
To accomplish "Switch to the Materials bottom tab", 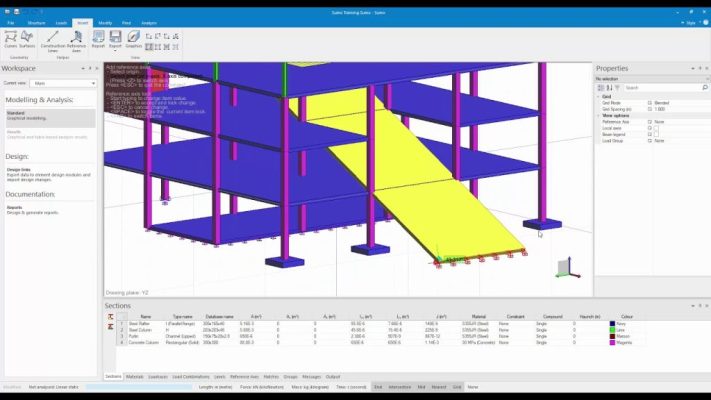I will 135,376.
